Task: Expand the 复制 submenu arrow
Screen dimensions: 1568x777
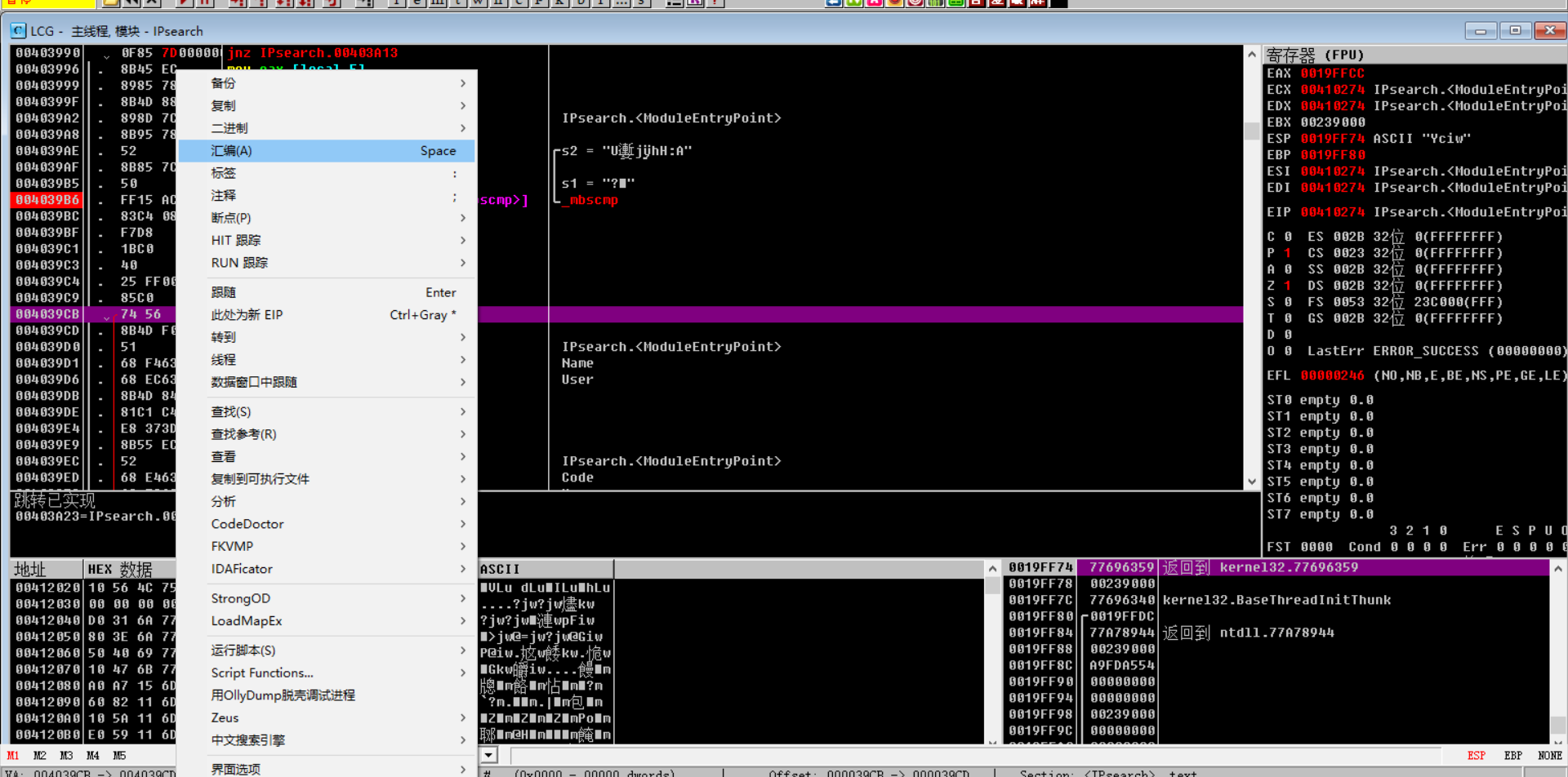Action: point(463,106)
